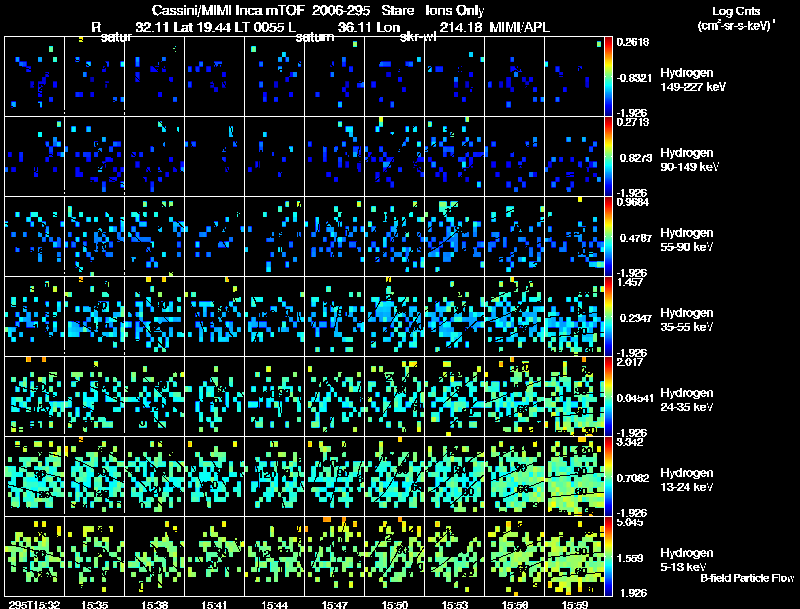Open the 24-35 keV panel at 15:44
The image size is (800, 609).
274,397
